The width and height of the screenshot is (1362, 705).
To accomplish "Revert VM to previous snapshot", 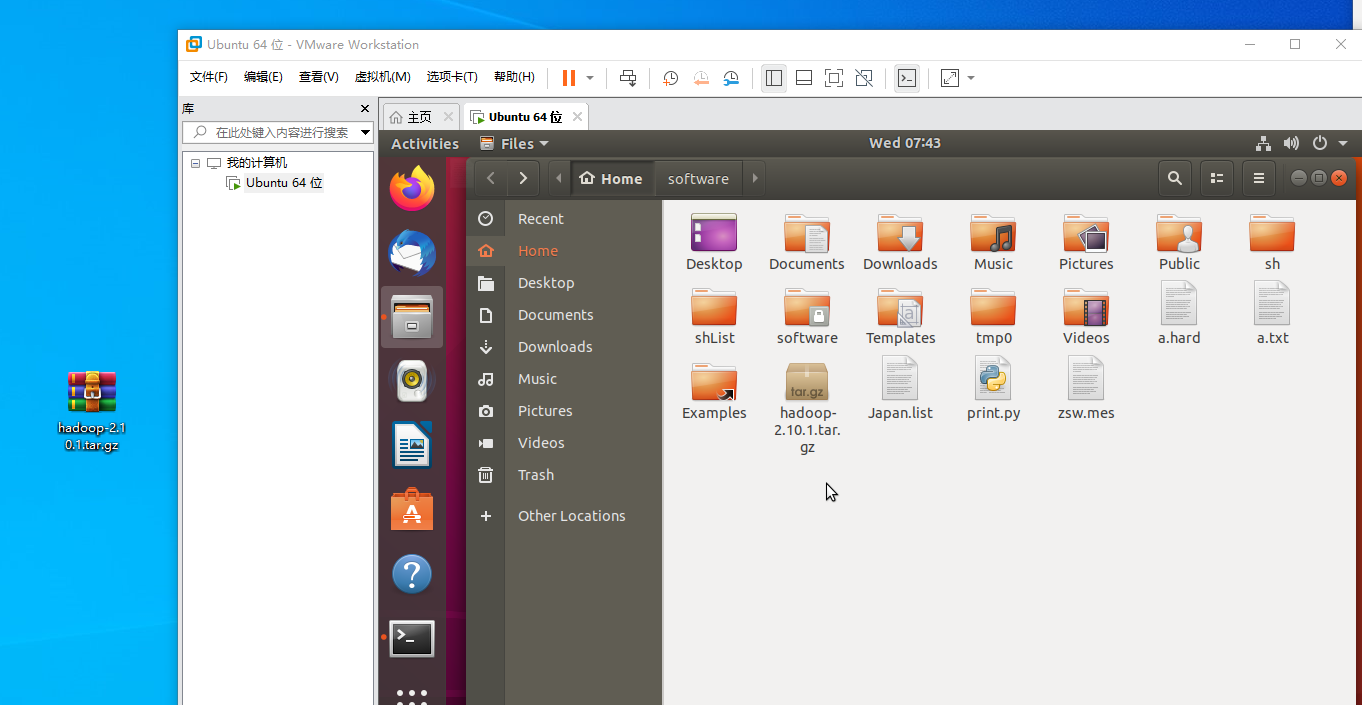I will tap(701, 78).
